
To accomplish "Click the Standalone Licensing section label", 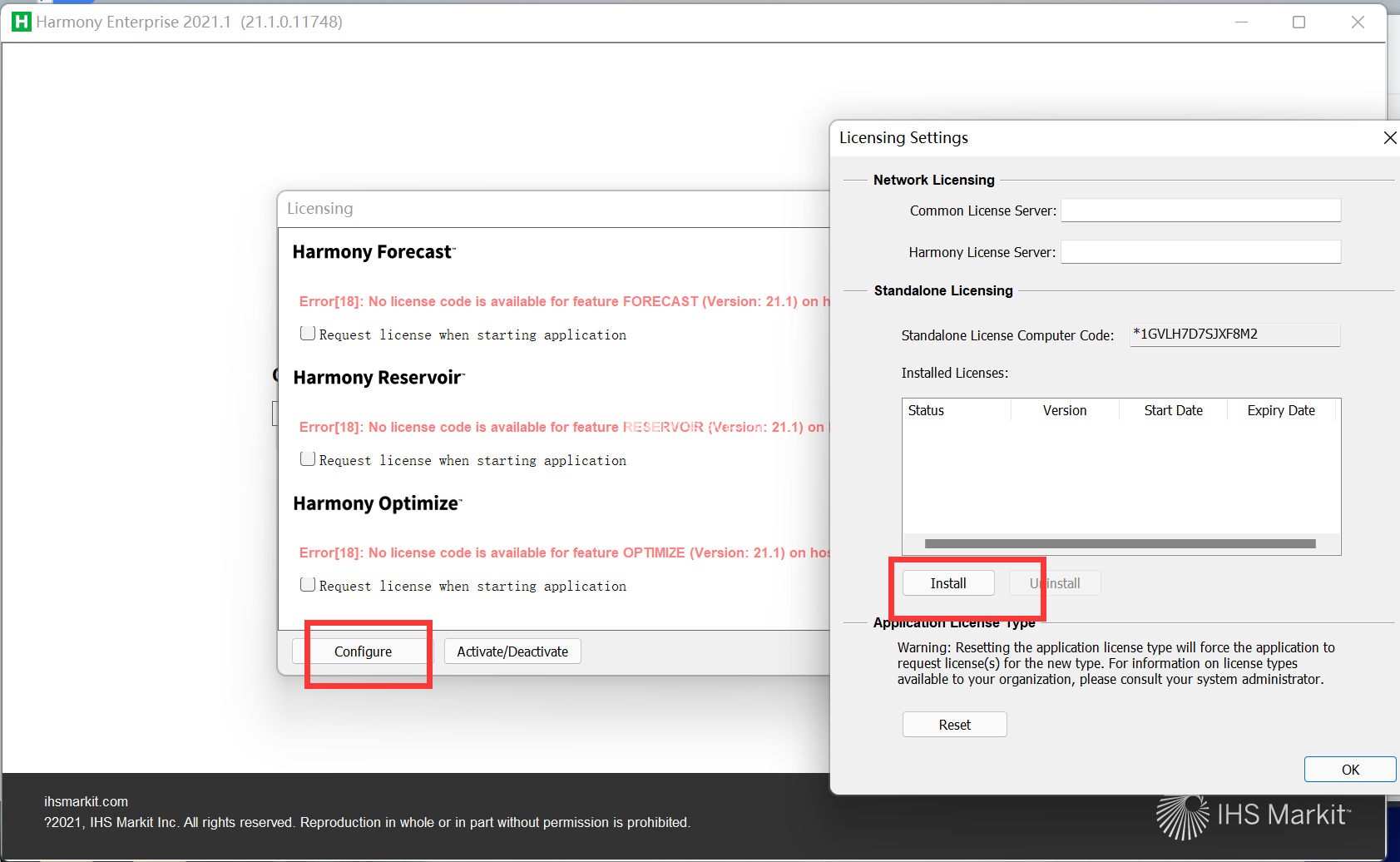I will tap(943, 290).
